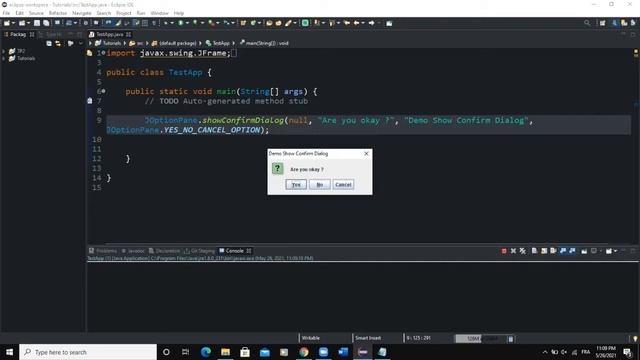Save the current file with Save icon
Image resolution: width=640 pixels, height=360 pixels.
[37, 23]
